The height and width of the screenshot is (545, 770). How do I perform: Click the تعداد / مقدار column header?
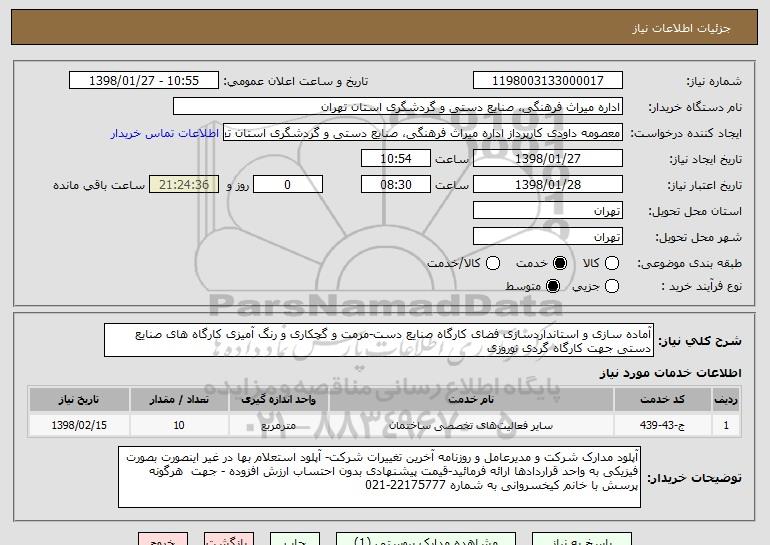(179, 400)
